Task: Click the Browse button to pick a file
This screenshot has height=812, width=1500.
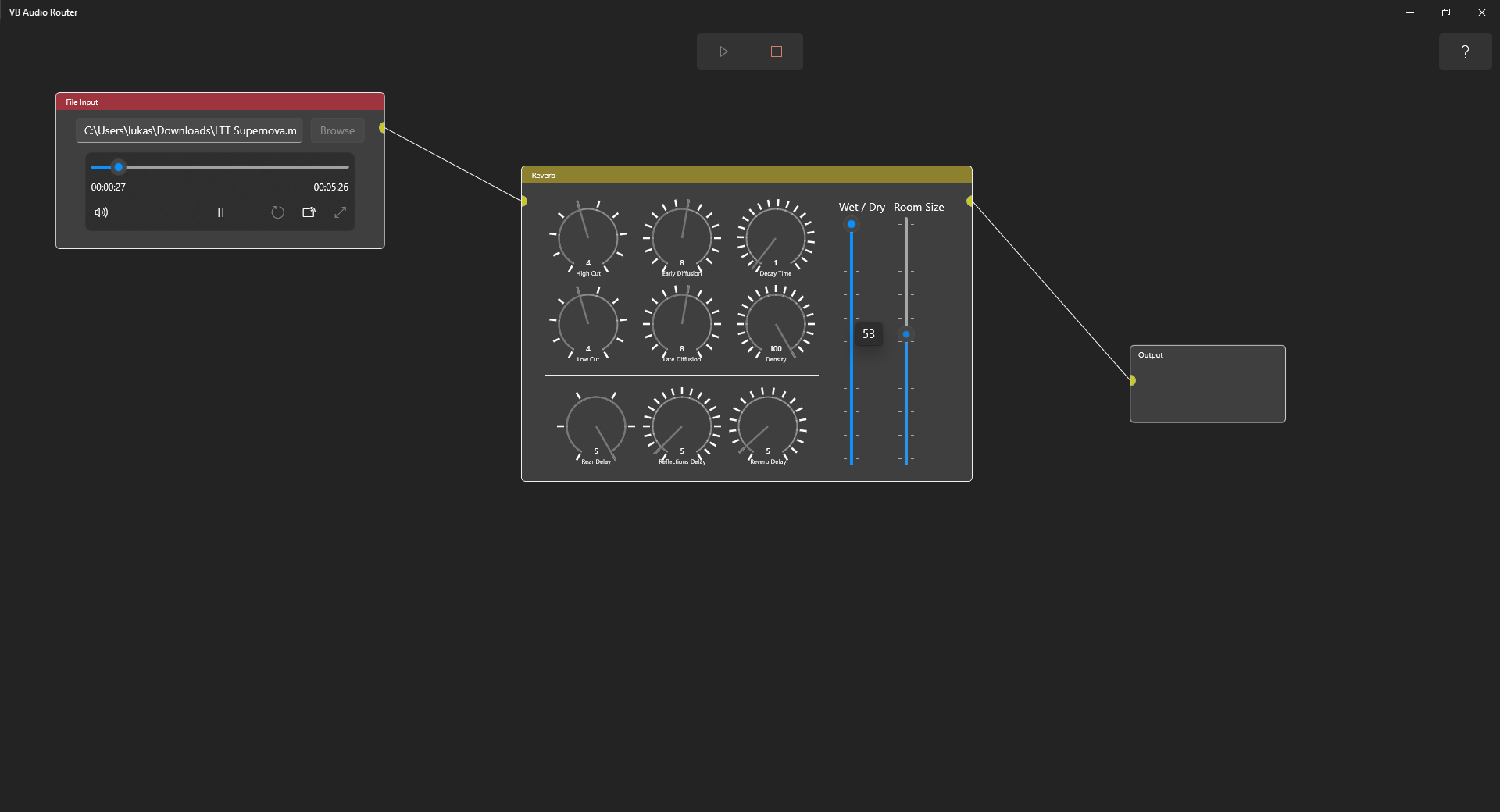Action: click(337, 130)
